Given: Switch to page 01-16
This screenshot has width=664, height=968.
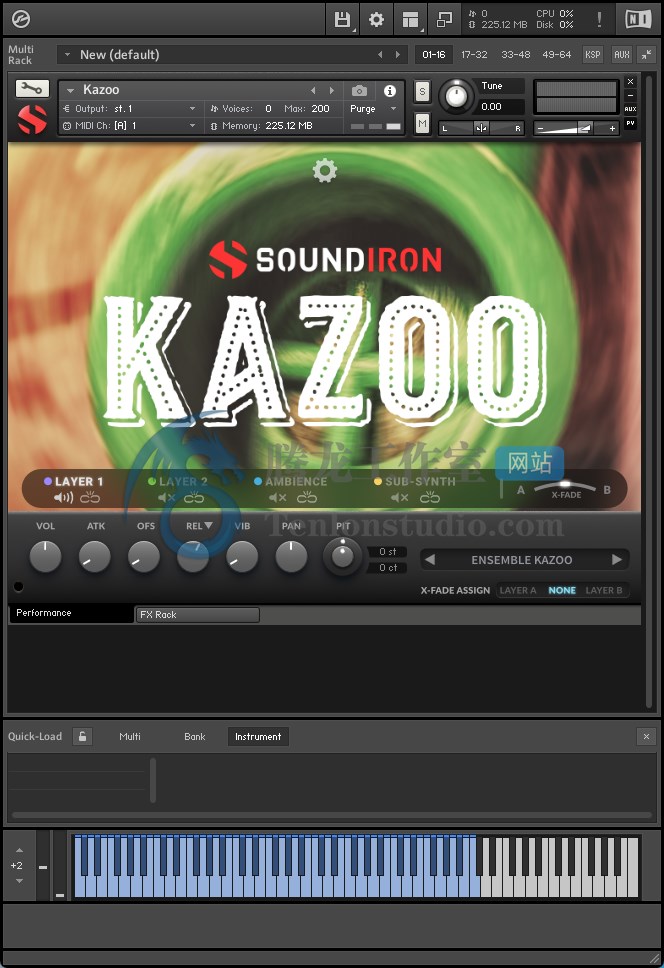Looking at the screenshot, I should (434, 54).
